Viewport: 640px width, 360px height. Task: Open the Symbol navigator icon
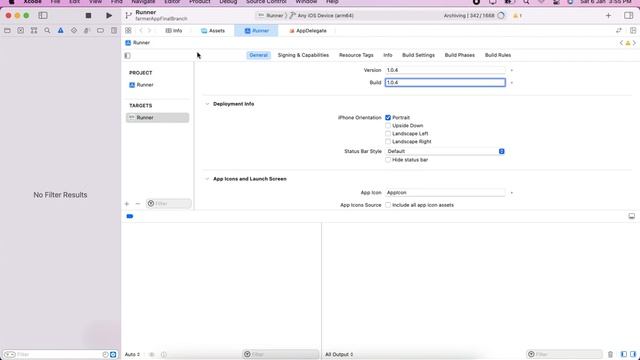point(34,31)
